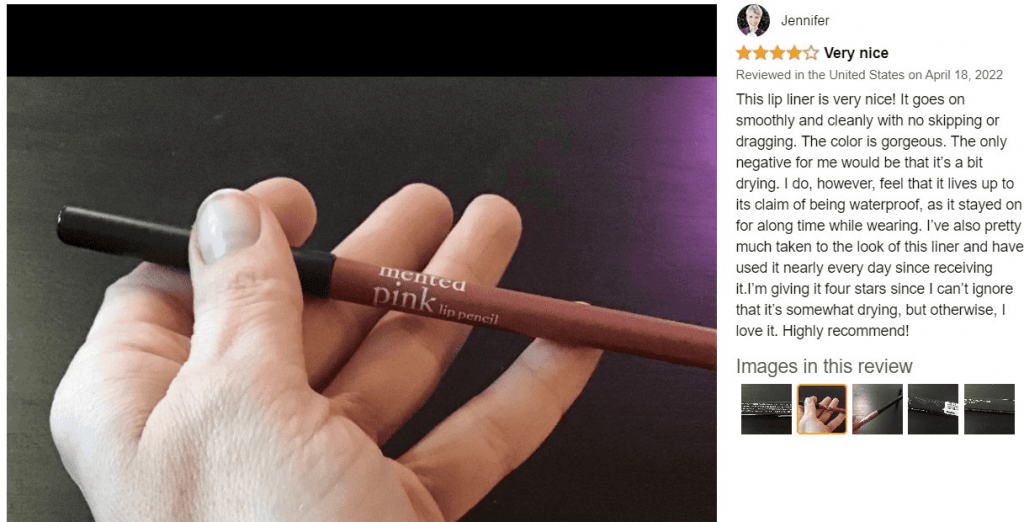The width and height of the screenshot is (1024, 522).
Task: Click the fourth filled rating star
Action: click(x=793, y=53)
